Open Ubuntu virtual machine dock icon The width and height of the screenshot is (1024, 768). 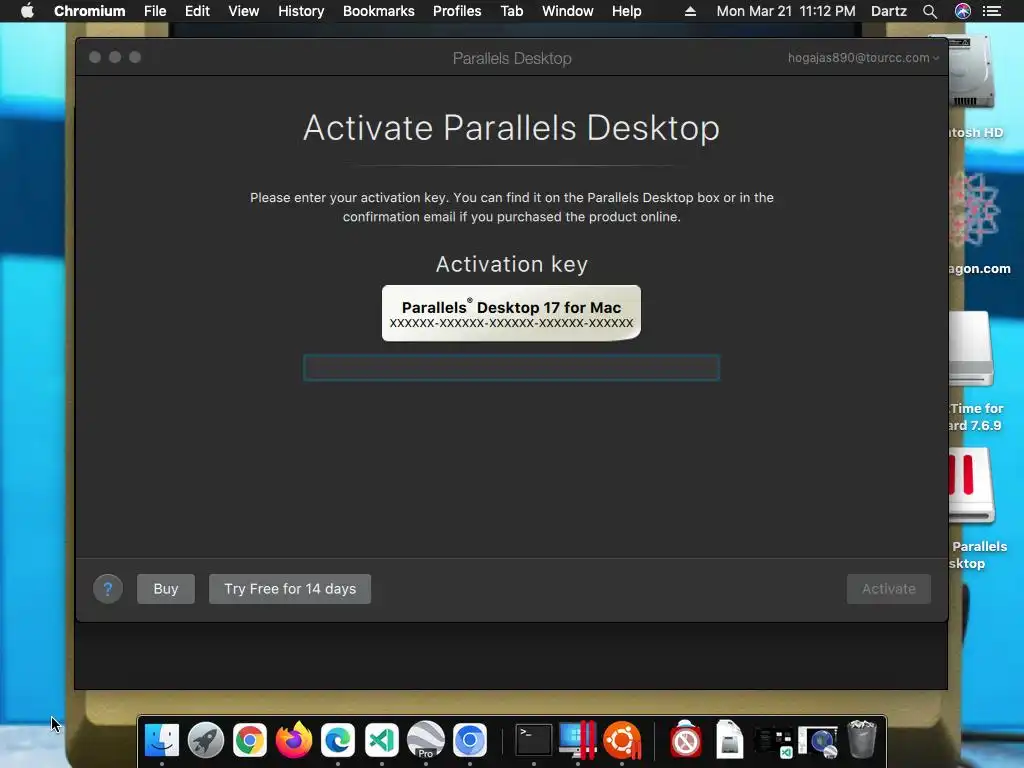[622, 740]
